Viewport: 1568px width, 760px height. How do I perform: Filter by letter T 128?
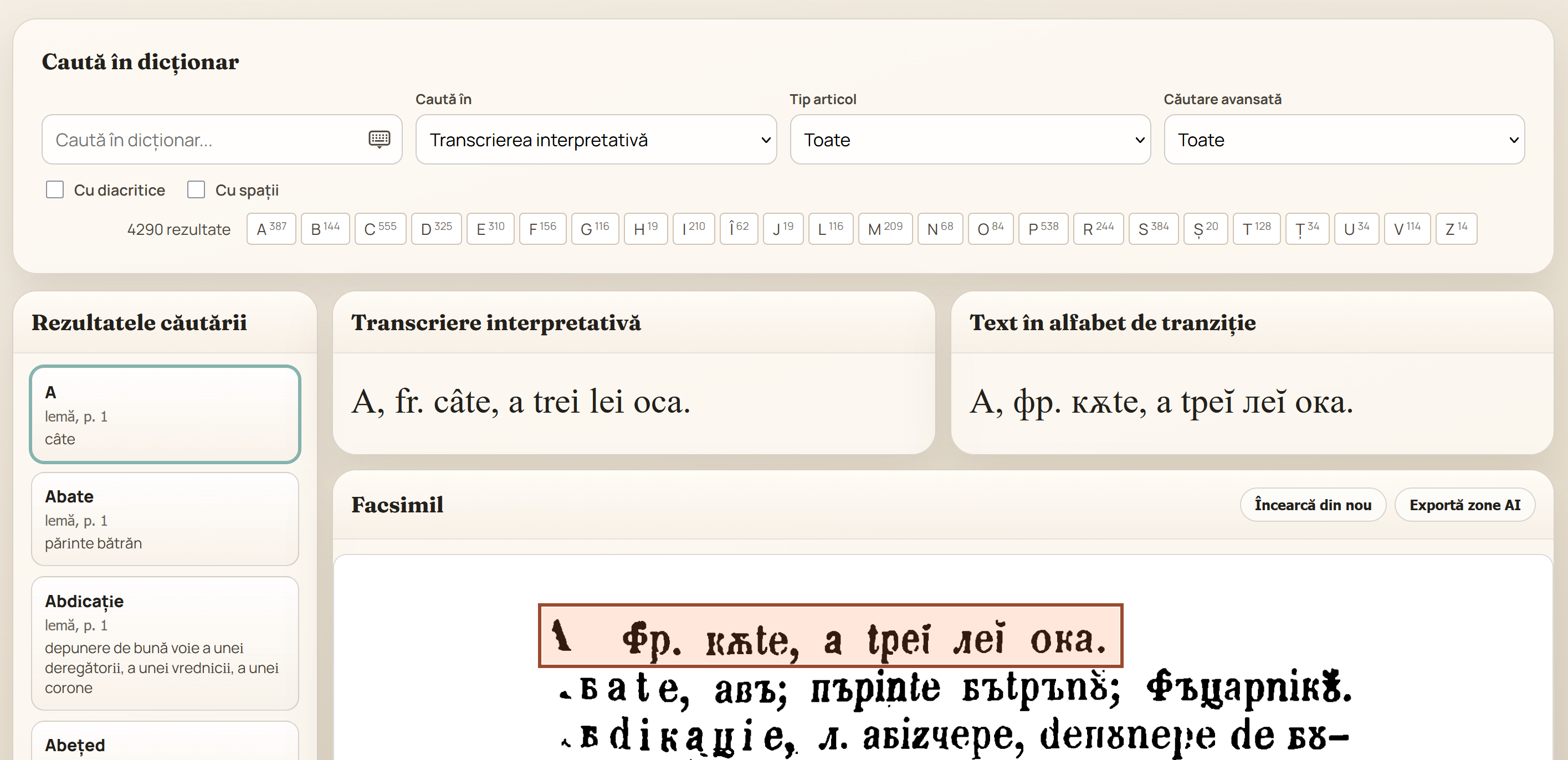(x=1257, y=229)
